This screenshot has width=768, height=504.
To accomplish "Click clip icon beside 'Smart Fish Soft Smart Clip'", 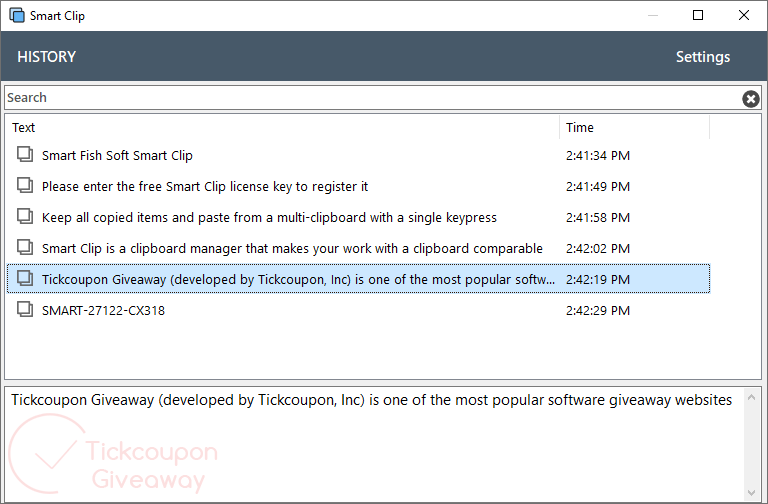I will pyautogui.click(x=25, y=154).
